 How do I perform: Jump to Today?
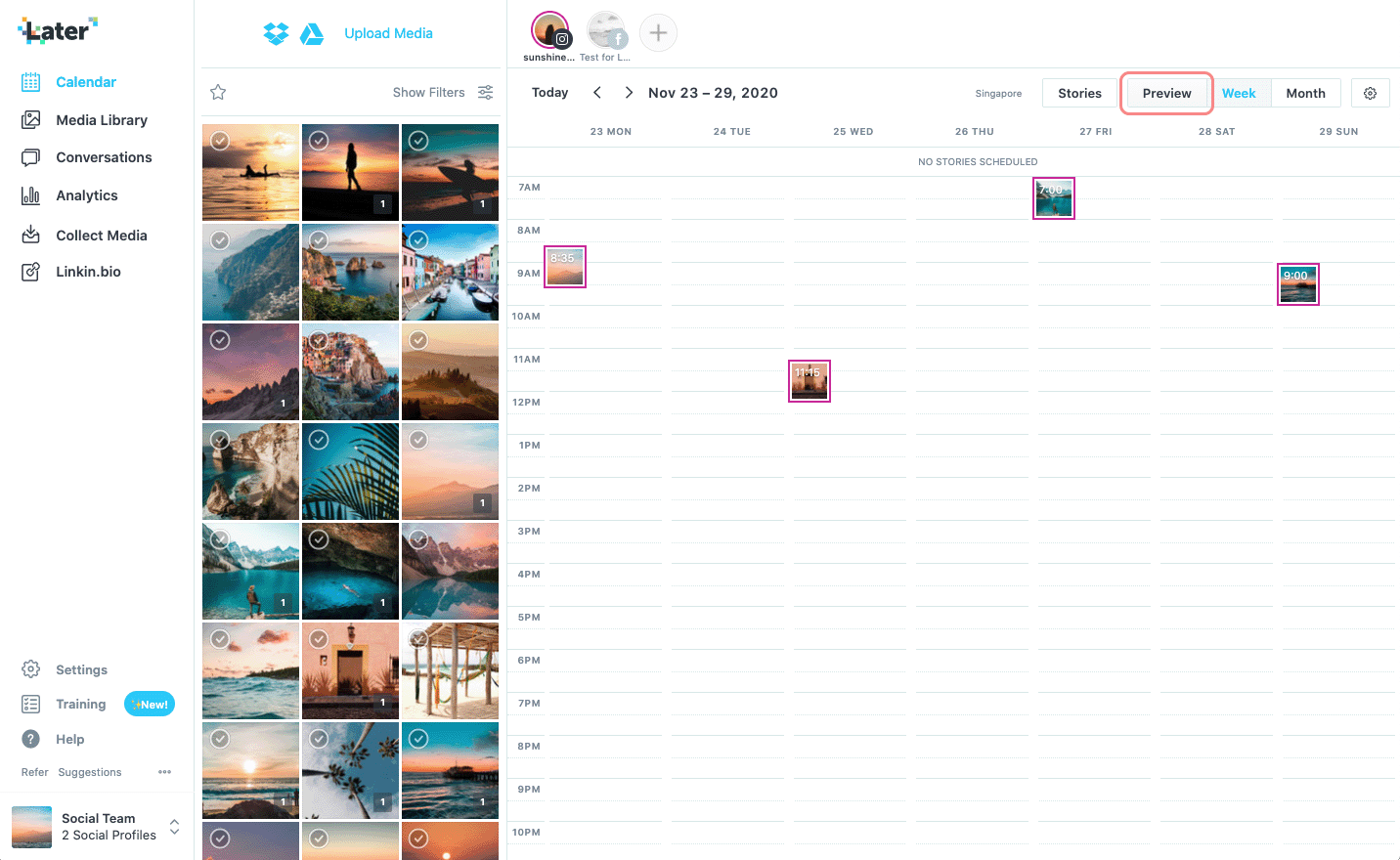[x=549, y=93]
